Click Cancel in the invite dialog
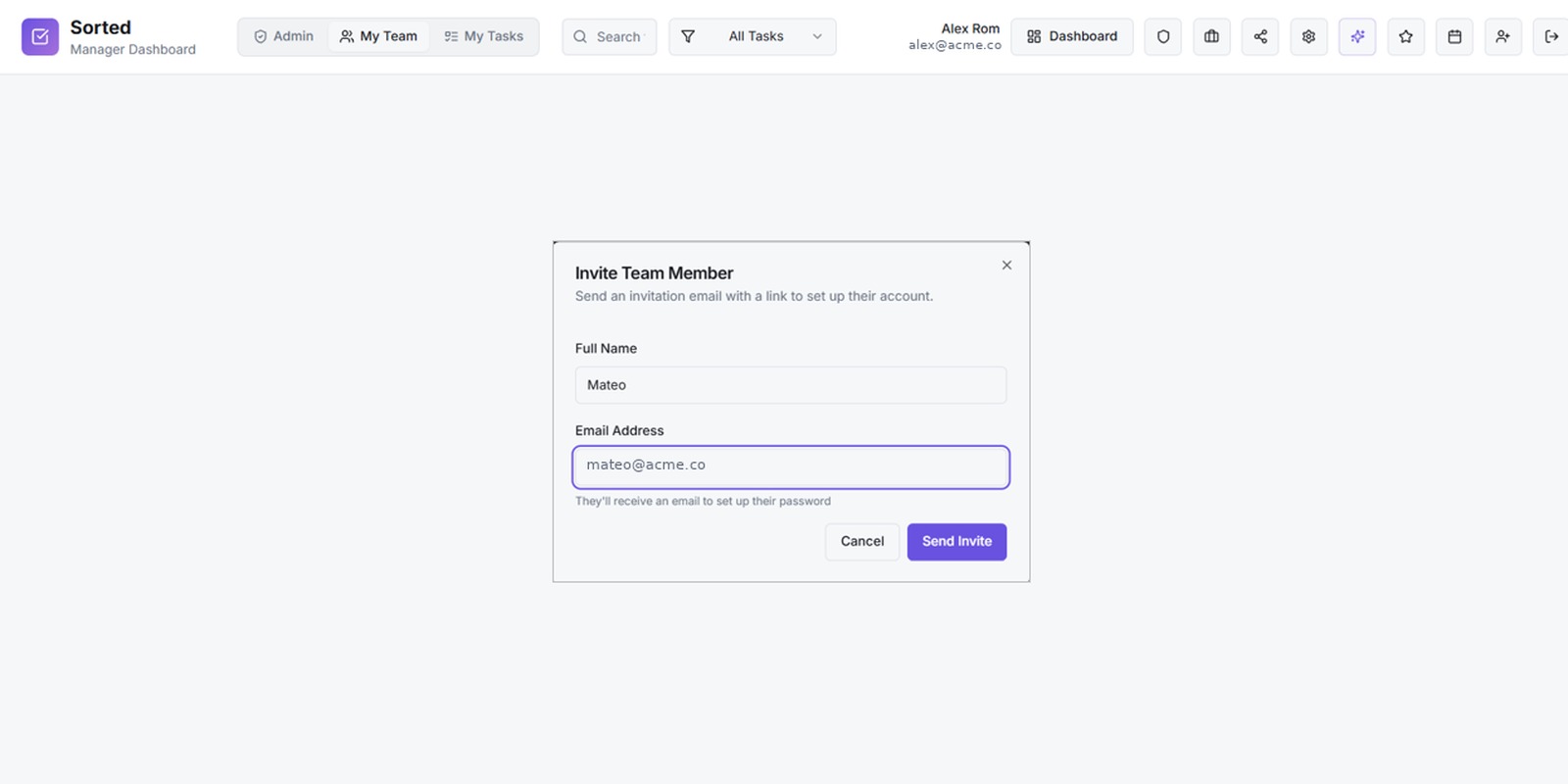 tap(862, 542)
